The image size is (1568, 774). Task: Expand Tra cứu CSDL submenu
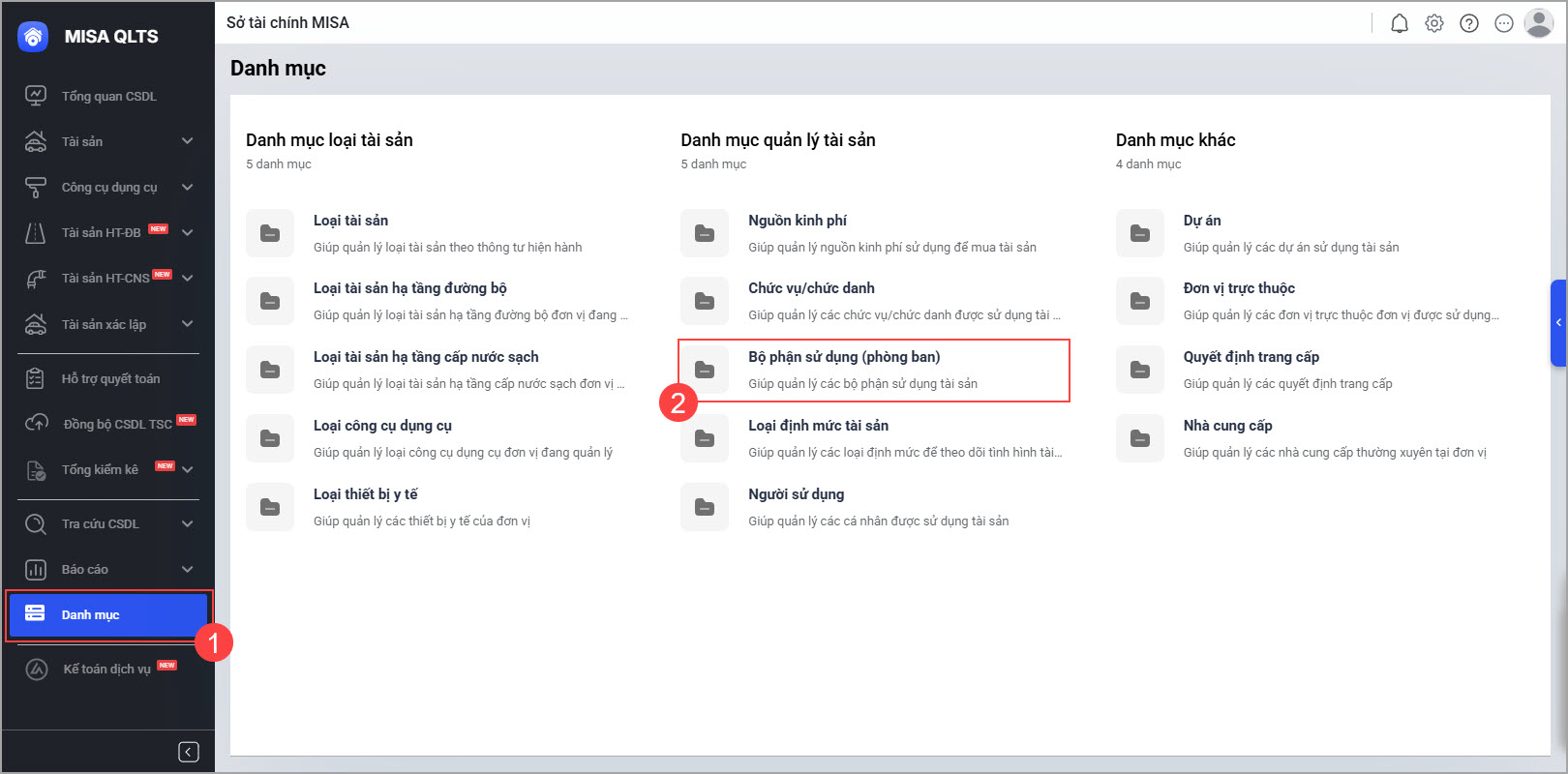(187, 523)
